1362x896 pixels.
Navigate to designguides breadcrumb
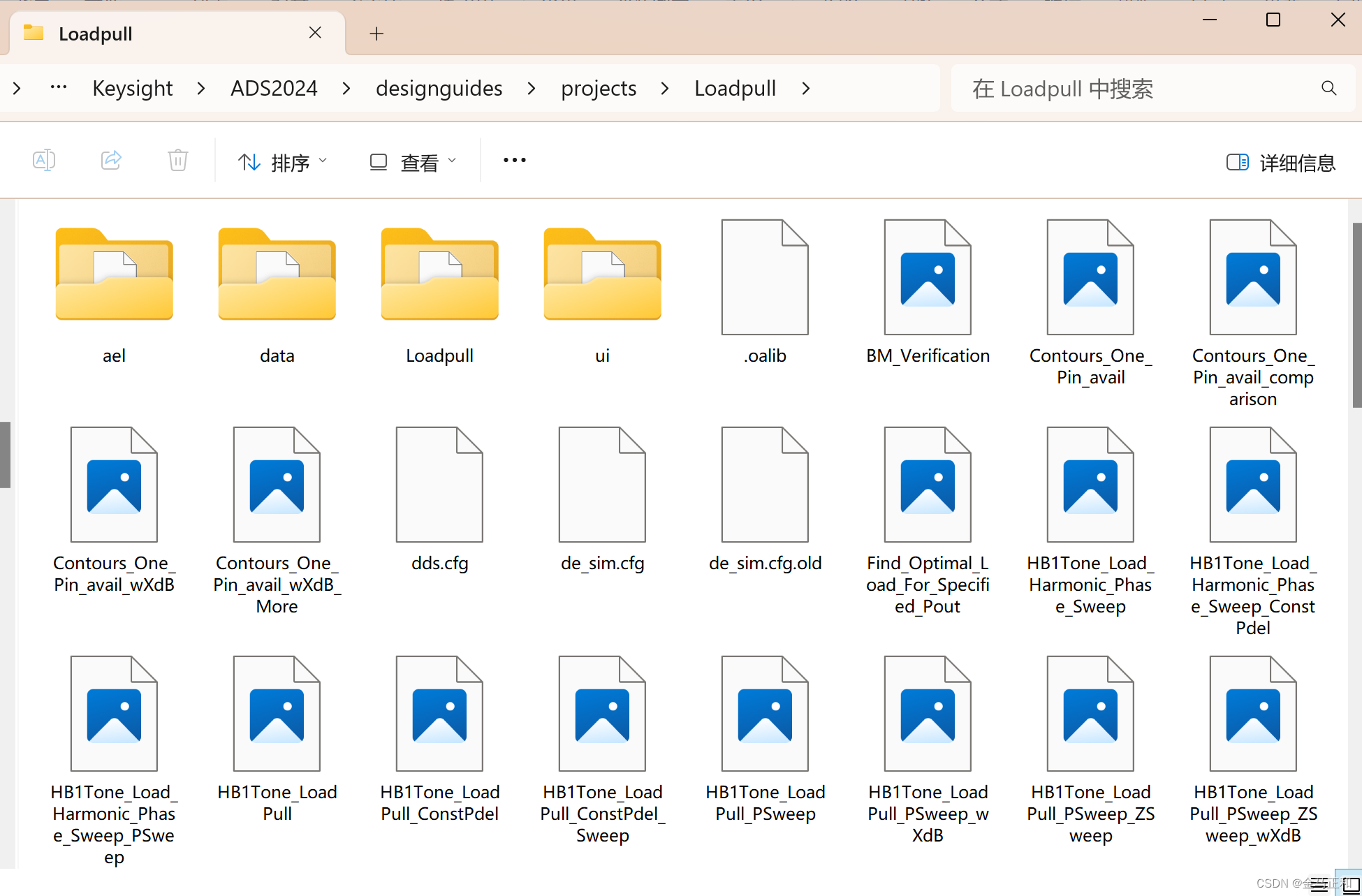(439, 89)
